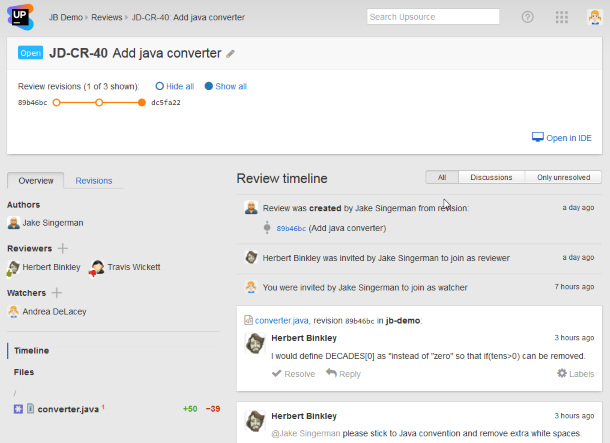Click the +50 added lines count
Screen dimensions: 610x443
(x=190, y=409)
